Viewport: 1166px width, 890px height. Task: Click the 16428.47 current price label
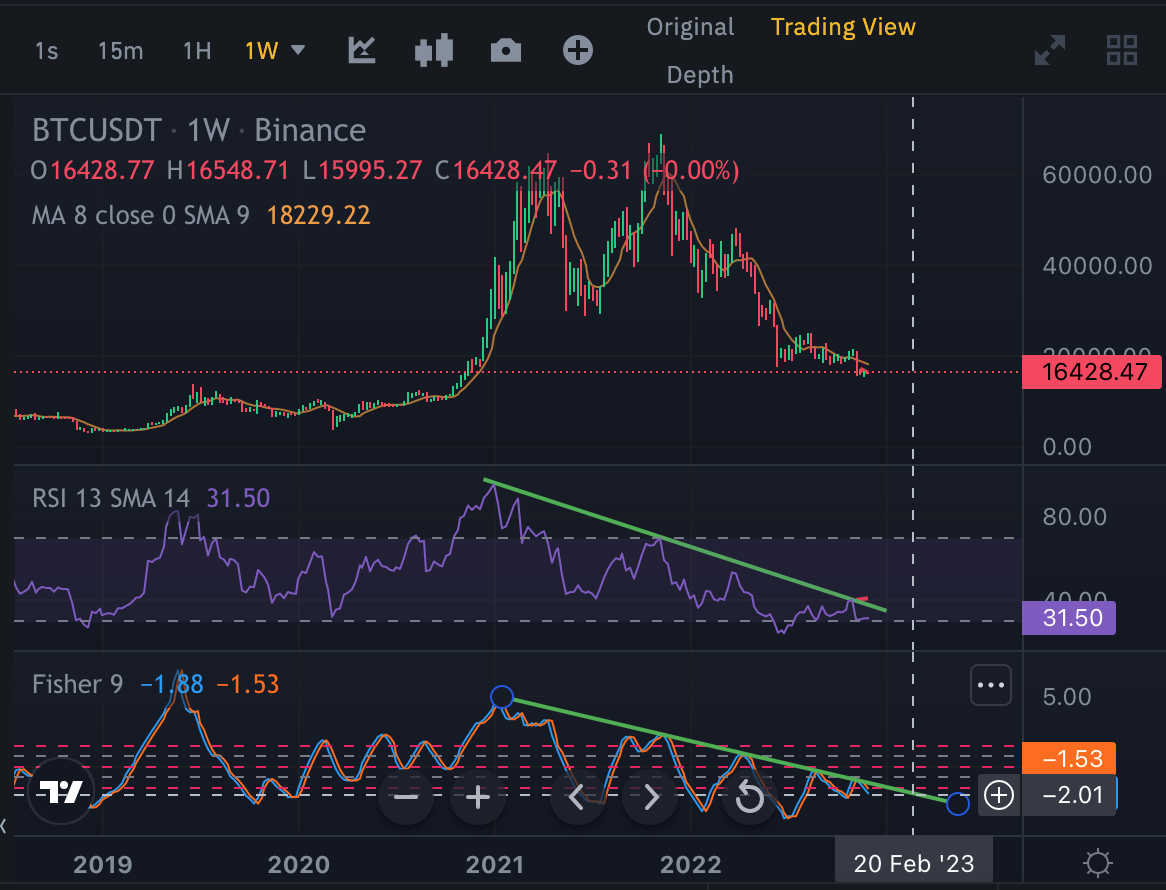point(1092,371)
